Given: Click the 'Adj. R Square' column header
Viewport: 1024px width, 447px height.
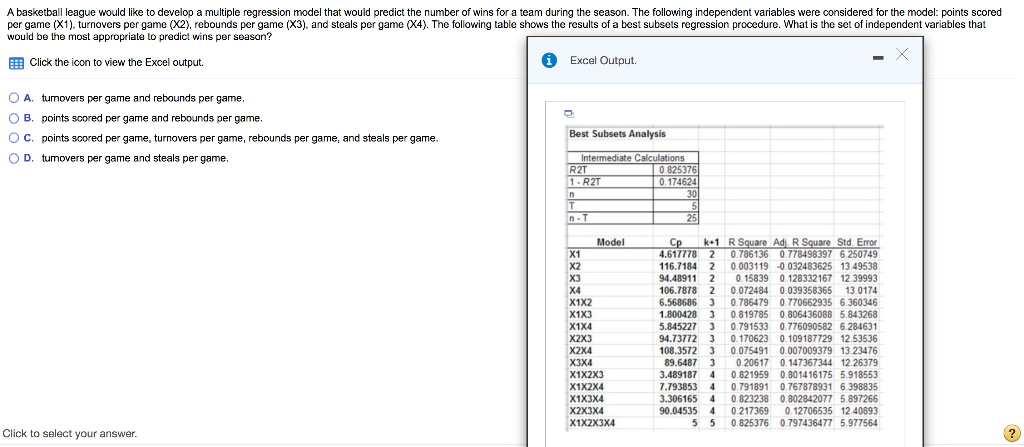Looking at the screenshot, I should (x=803, y=242).
